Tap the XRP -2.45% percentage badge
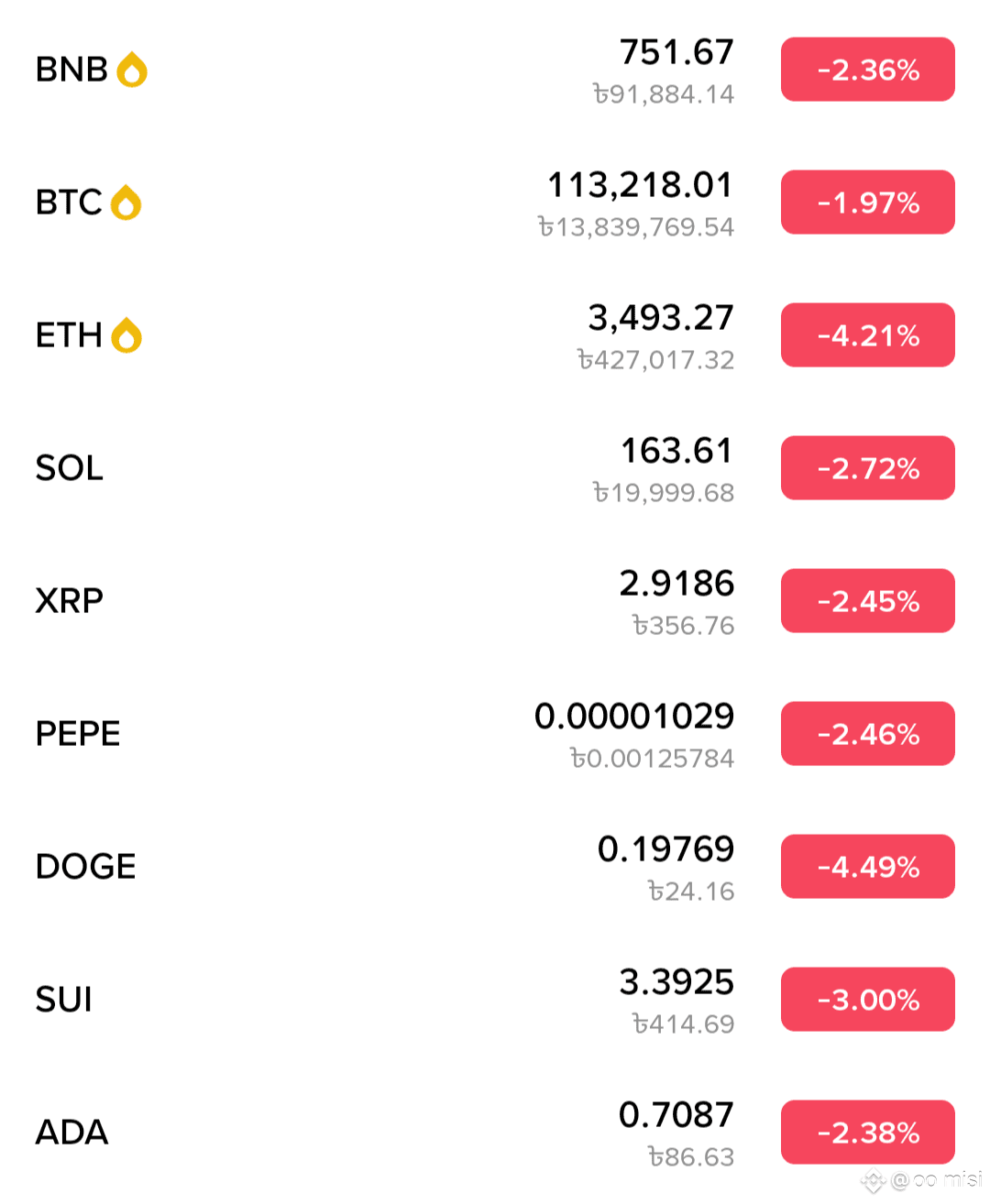Viewport: 990px width, 1204px height. pyautogui.click(x=867, y=601)
